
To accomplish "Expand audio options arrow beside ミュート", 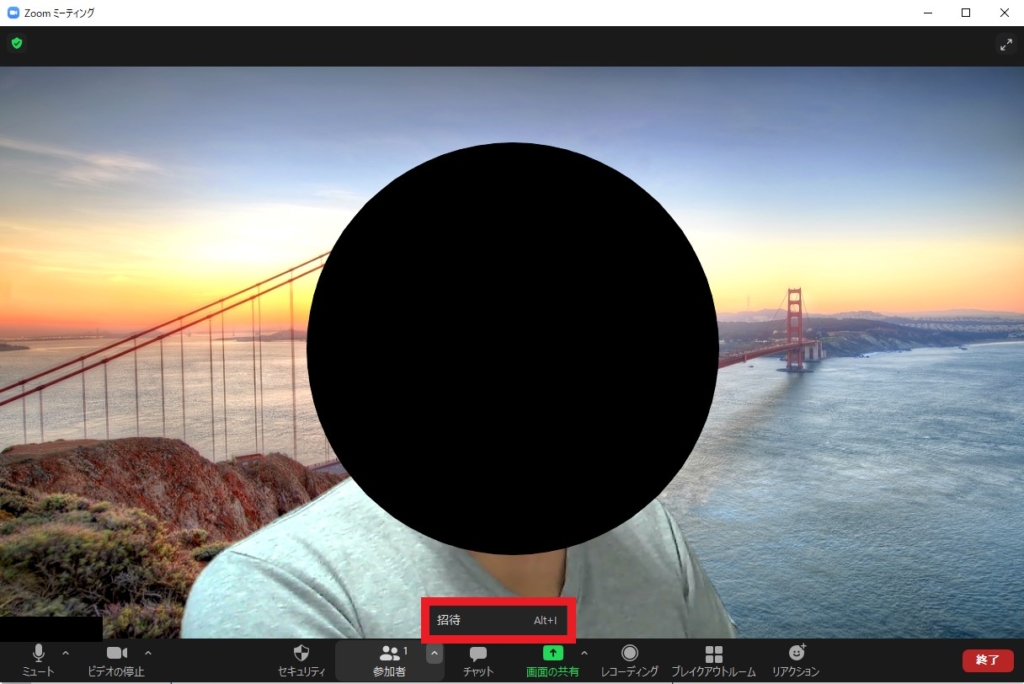I will coord(65,653).
